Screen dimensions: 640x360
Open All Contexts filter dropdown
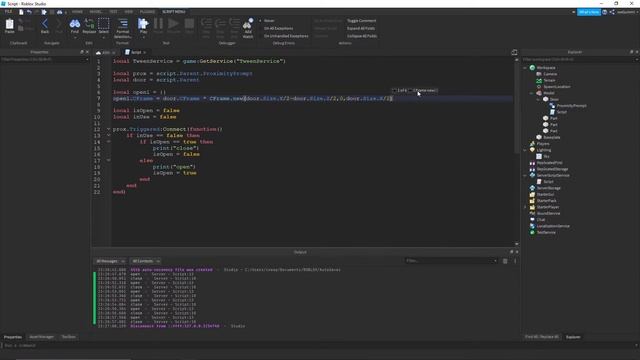[x=145, y=261]
